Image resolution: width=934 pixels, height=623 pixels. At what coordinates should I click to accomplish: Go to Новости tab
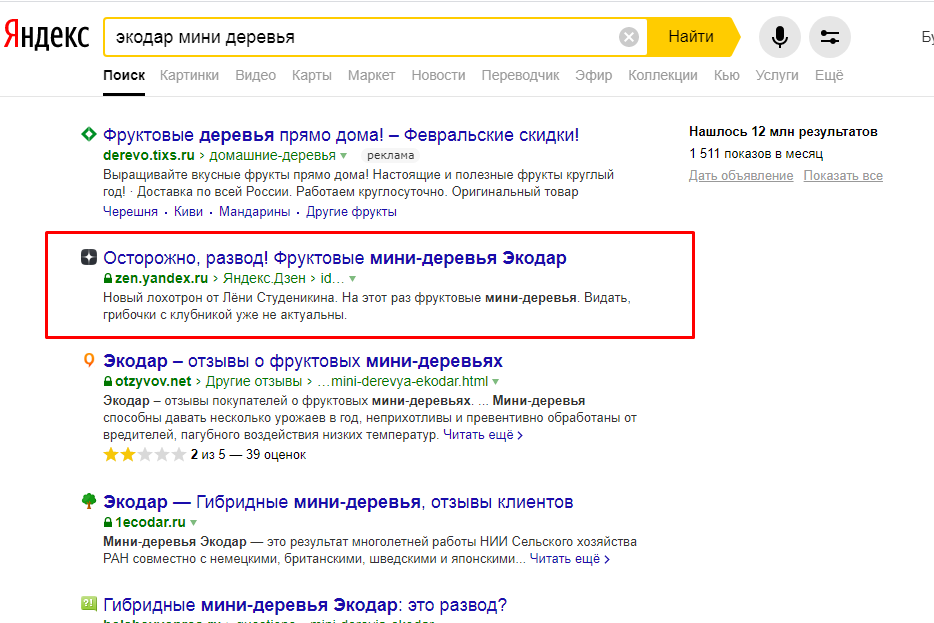click(x=438, y=76)
